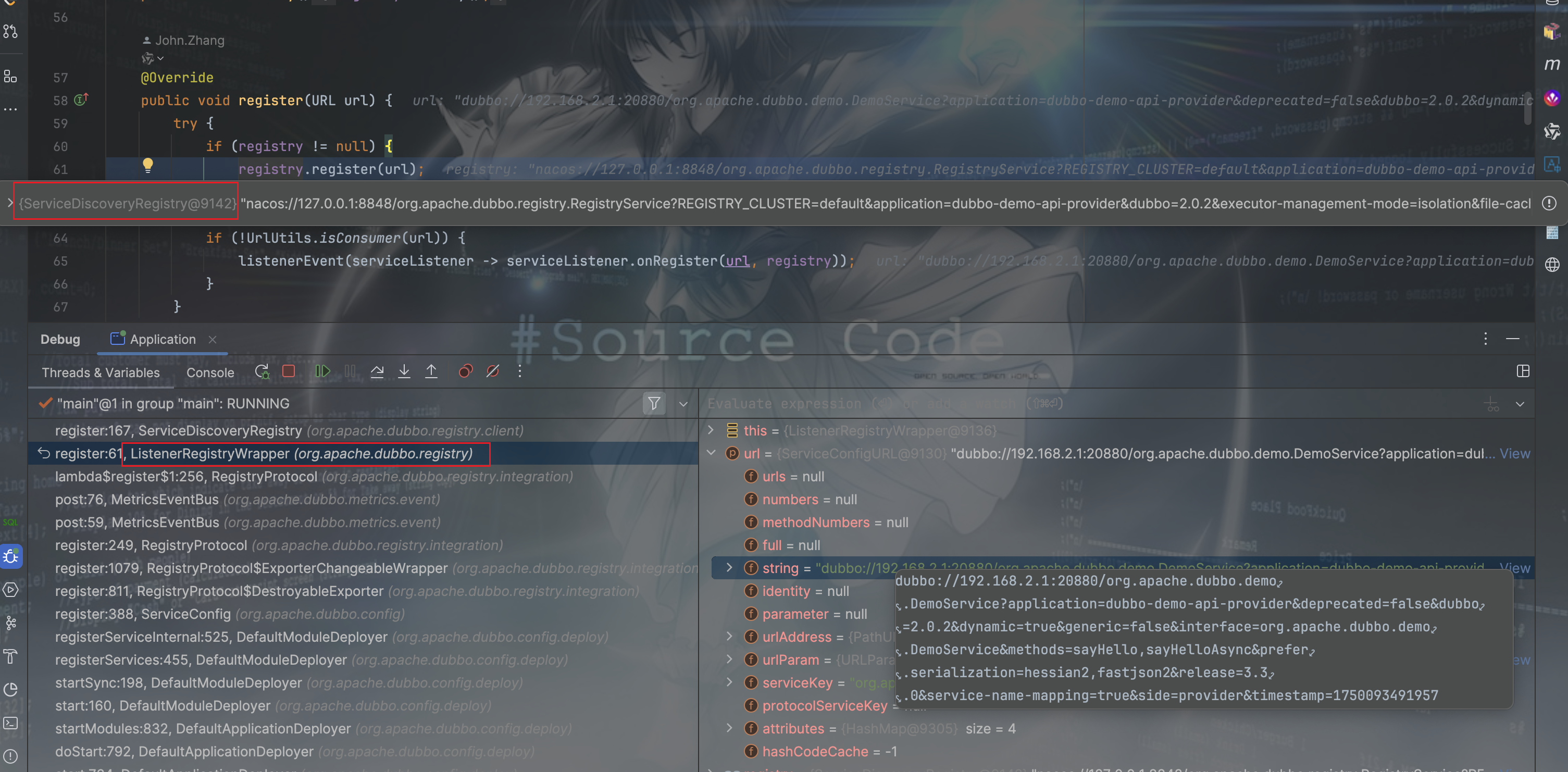Click the Debug panel title
The height and width of the screenshot is (772, 1568).
[x=60, y=339]
